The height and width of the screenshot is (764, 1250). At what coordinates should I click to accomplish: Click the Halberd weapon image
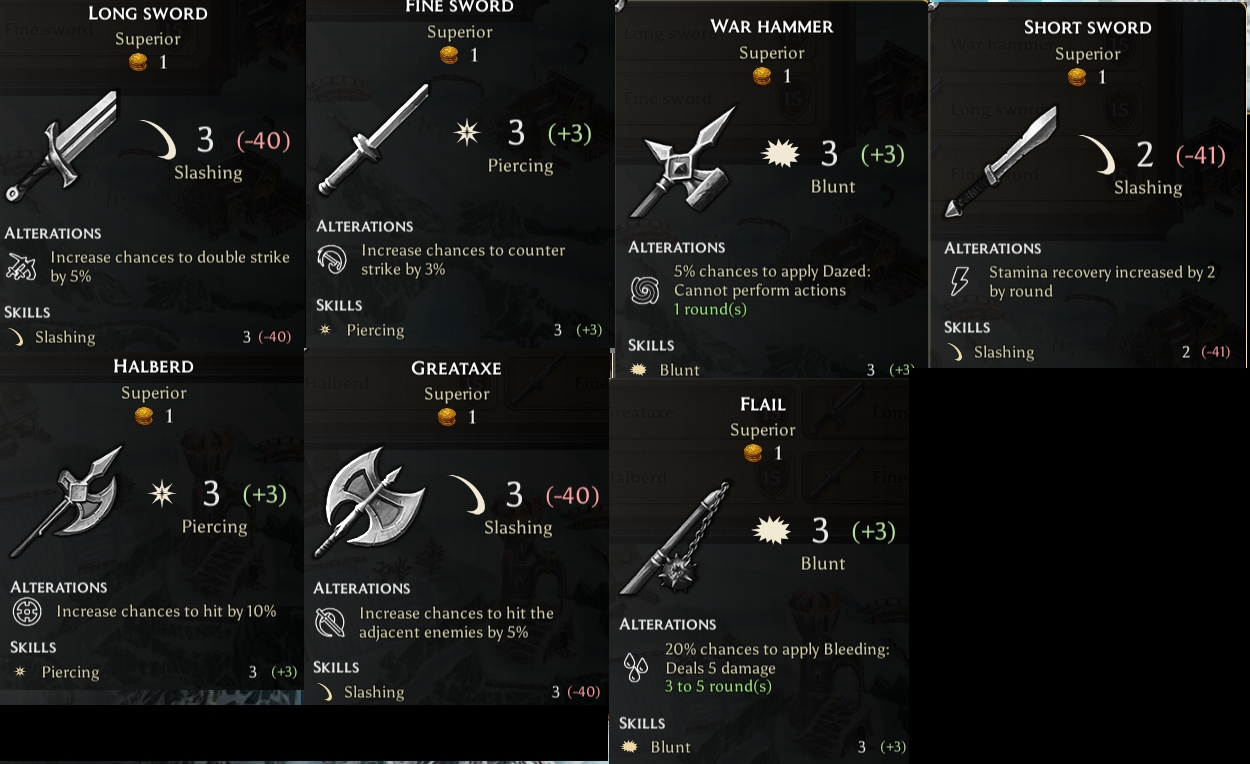(x=67, y=500)
